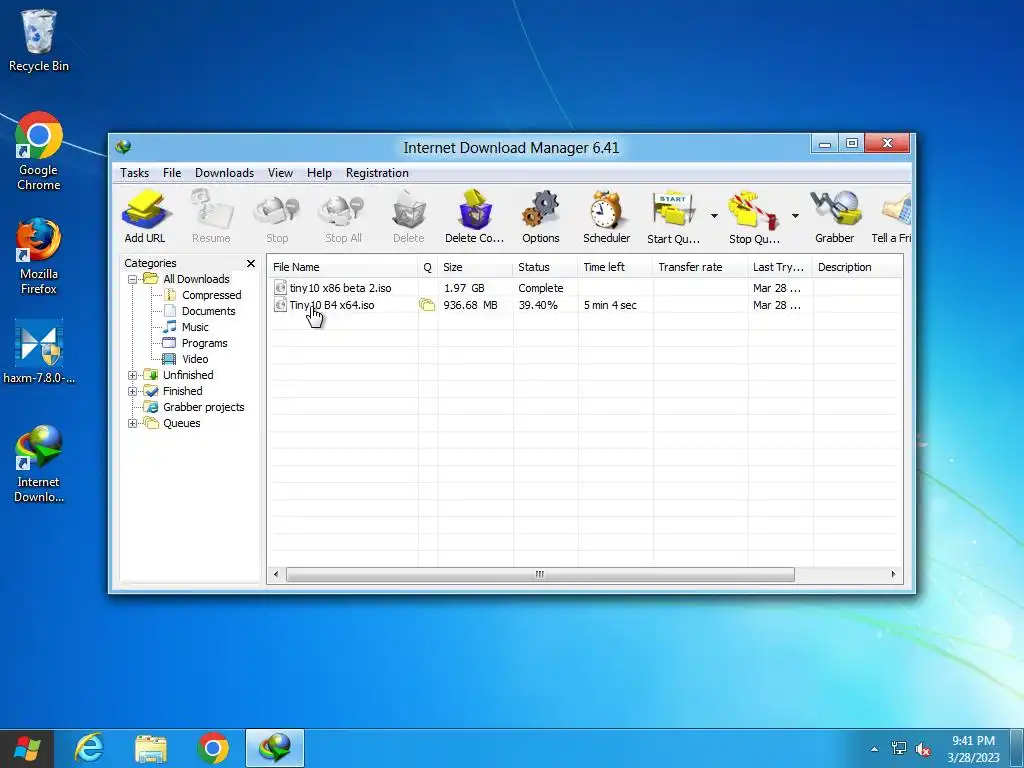
Task: Select the All Downloads category
Action: click(196, 280)
